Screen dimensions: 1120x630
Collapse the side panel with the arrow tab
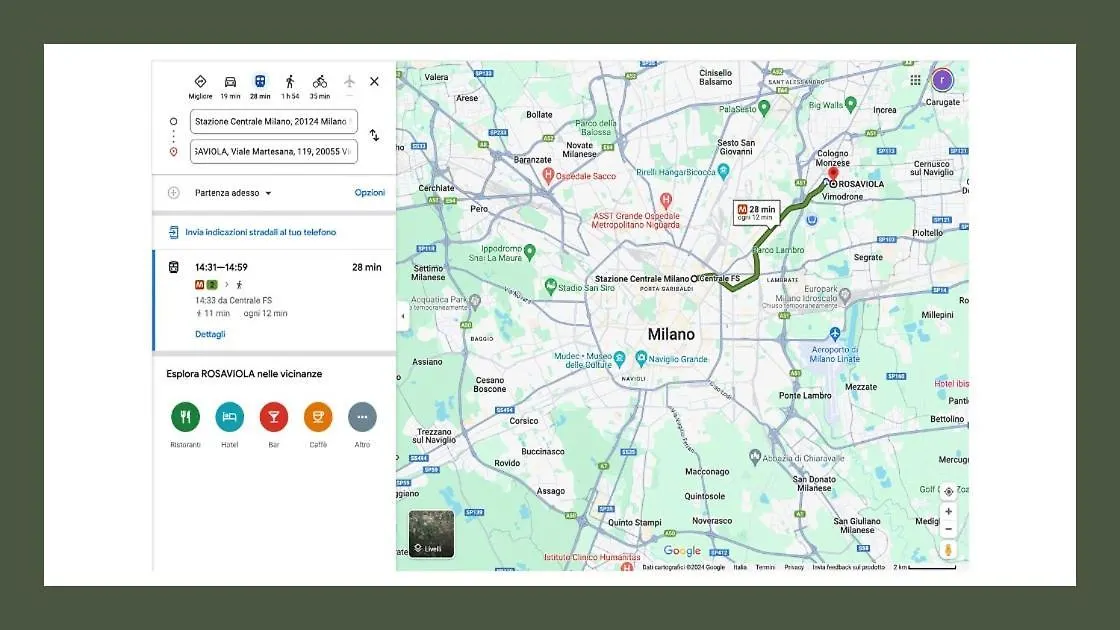pyautogui.click(x=403, y=316)
